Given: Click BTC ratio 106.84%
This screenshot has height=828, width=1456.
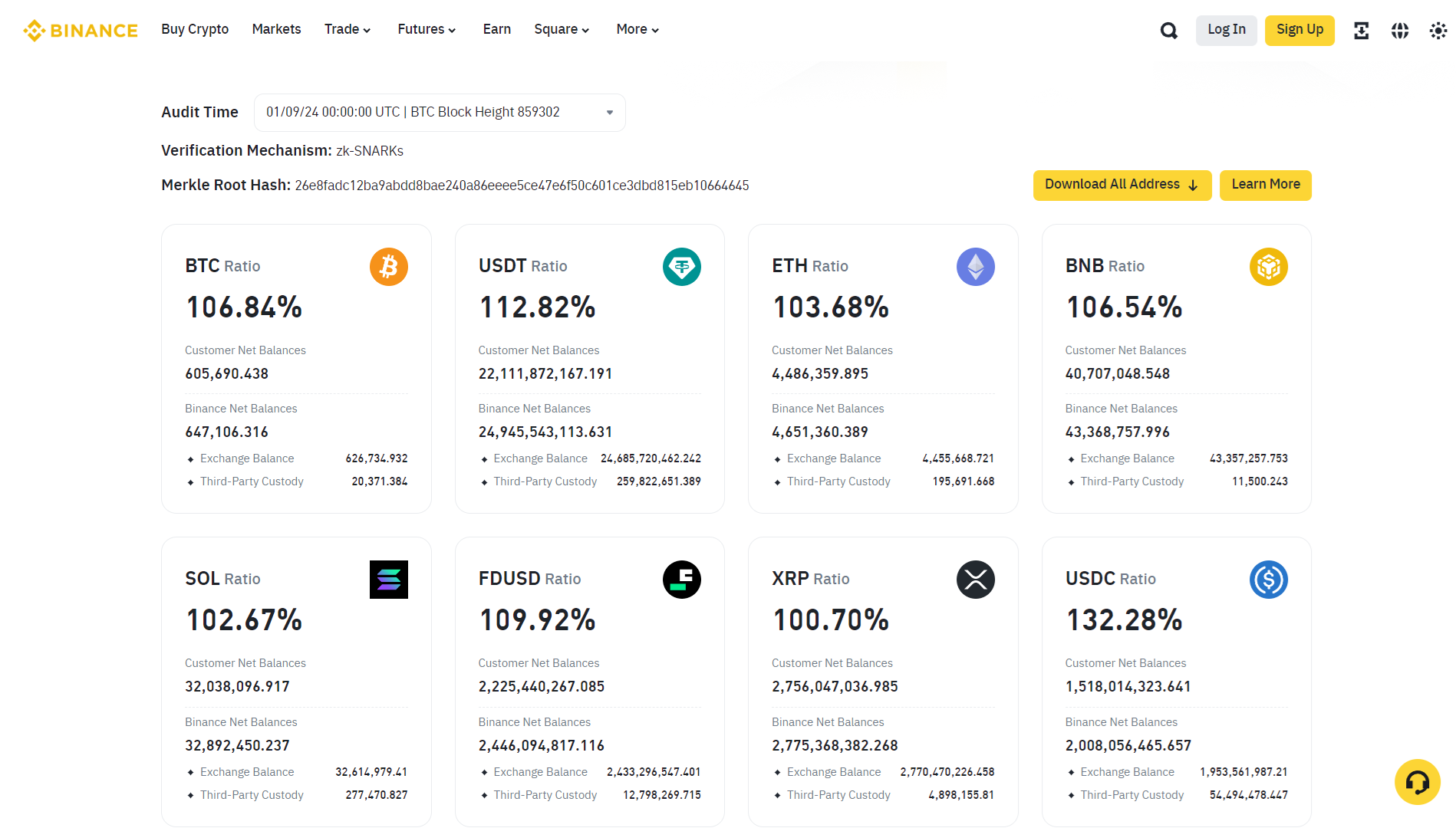Looking at the screenshot, I should tap(244, 307).
